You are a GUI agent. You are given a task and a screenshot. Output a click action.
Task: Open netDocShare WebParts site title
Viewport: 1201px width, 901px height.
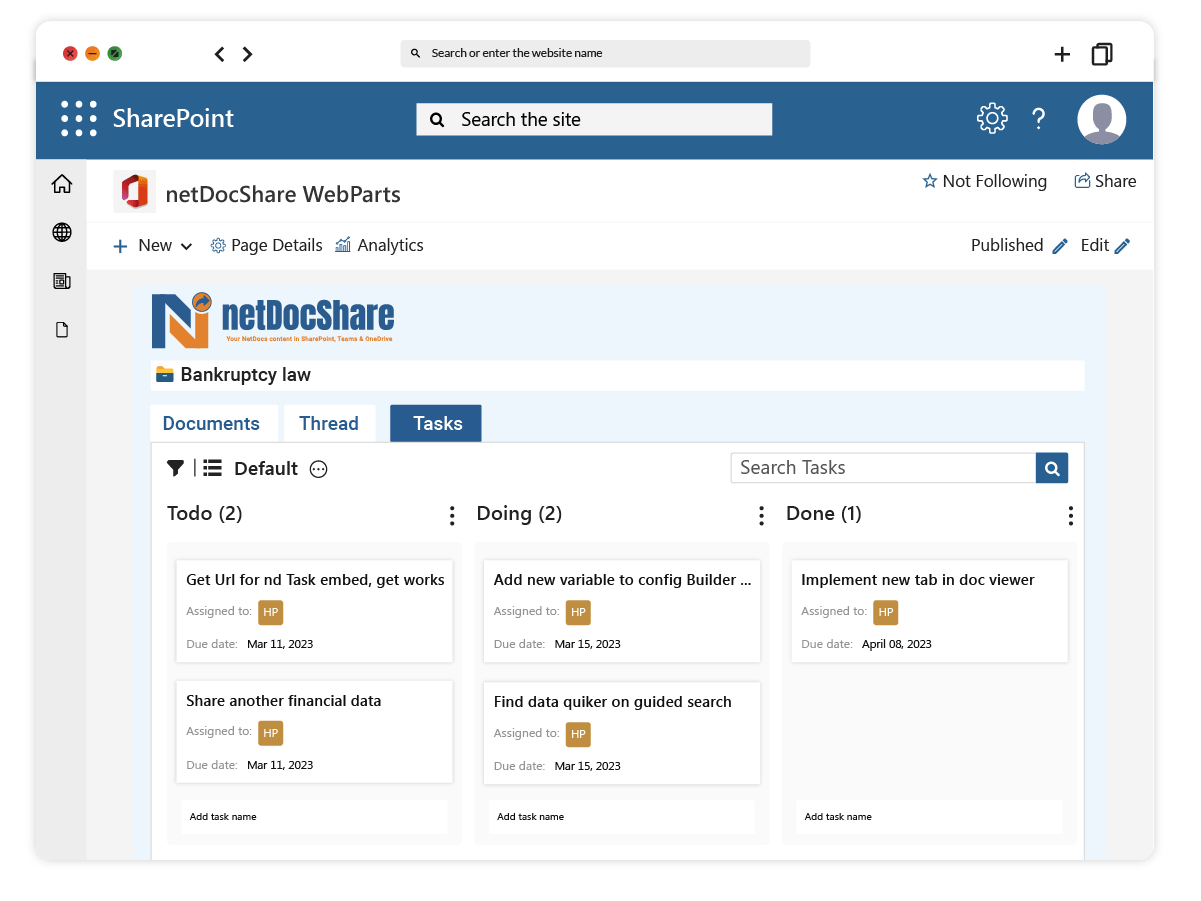[283, 194]
